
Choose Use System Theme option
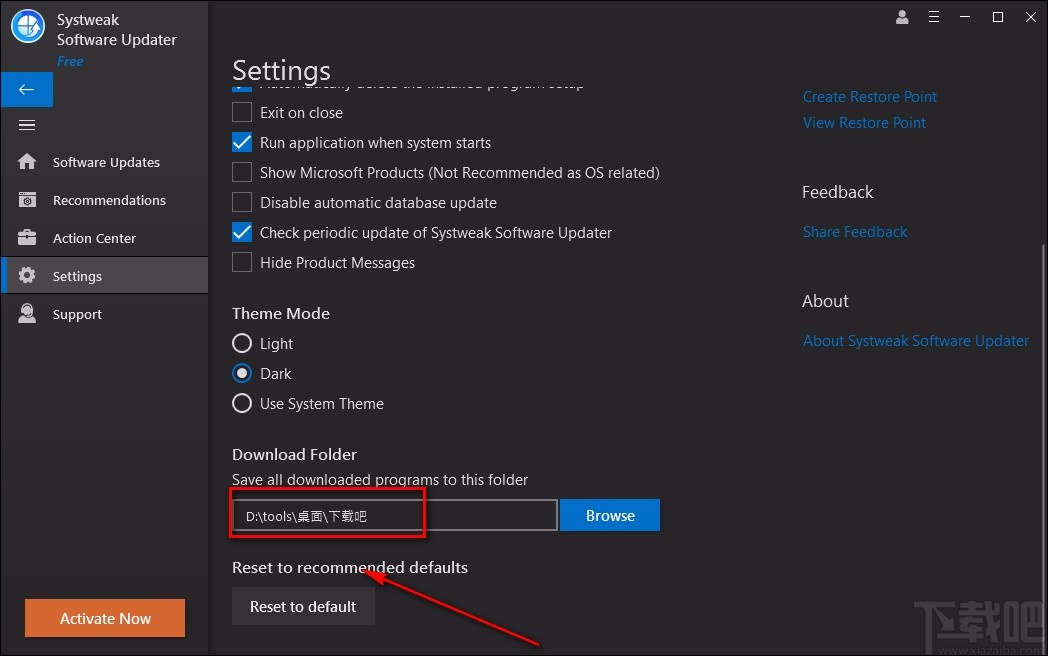(x=241, y=403)
